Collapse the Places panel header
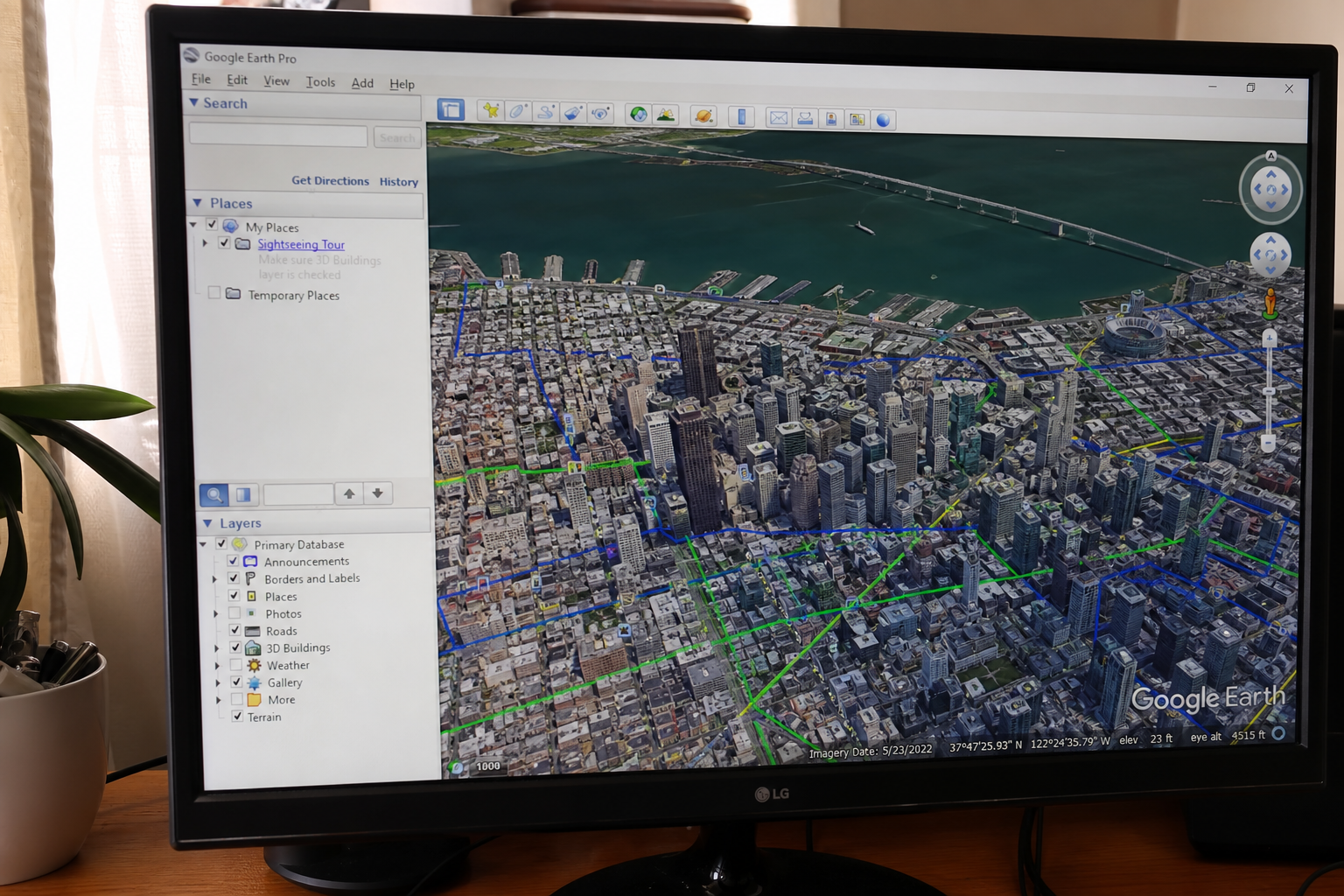 [197, 203]
